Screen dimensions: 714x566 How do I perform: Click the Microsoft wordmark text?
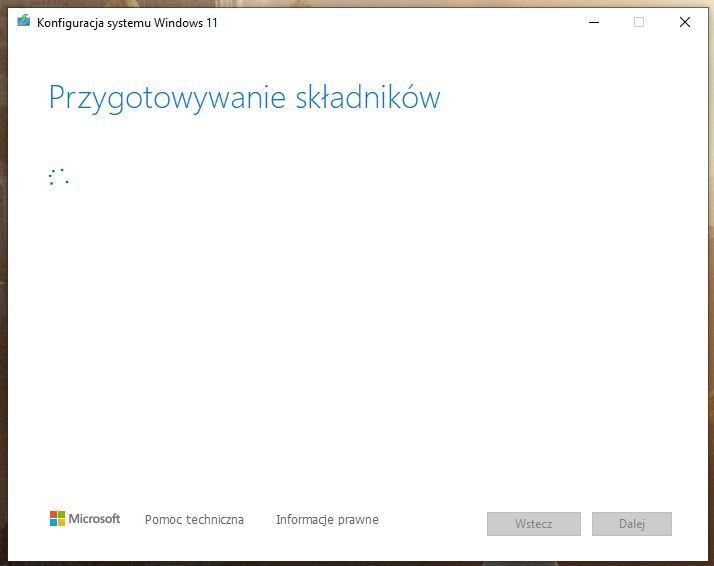[x=94, y=519]
